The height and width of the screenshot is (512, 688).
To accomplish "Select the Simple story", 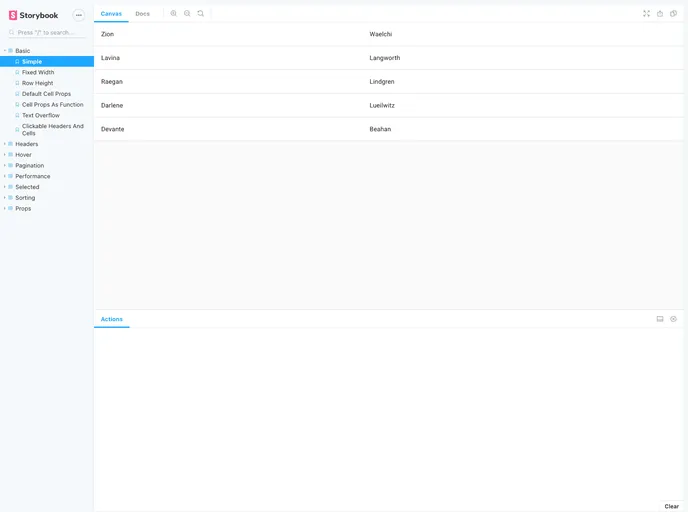I will pyautogui.click(x=47, y=61).
